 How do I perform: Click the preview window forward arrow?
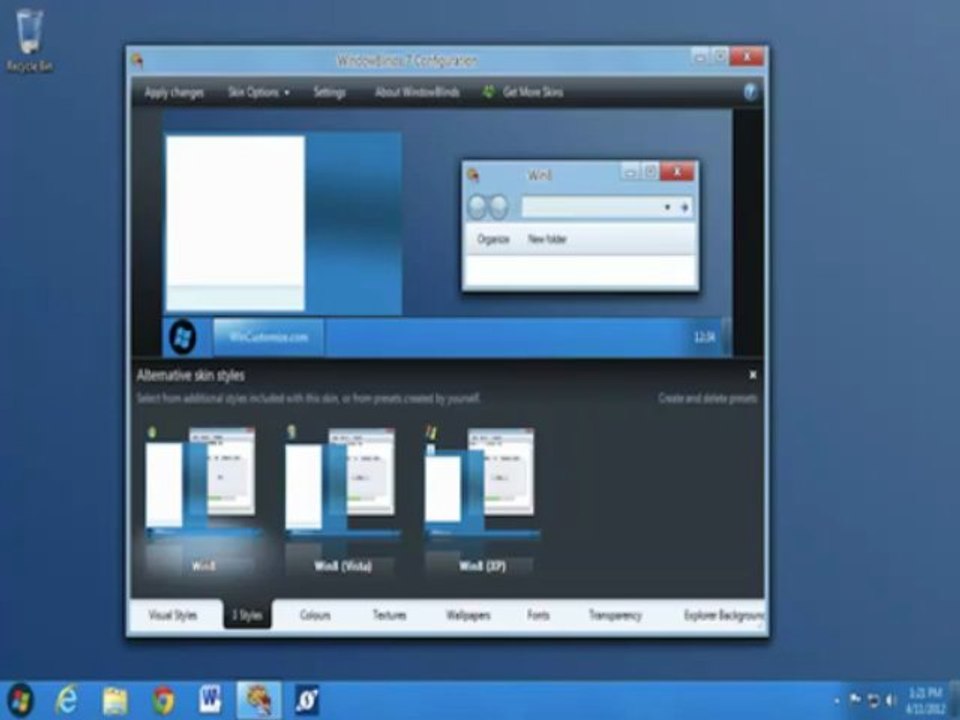499,208
